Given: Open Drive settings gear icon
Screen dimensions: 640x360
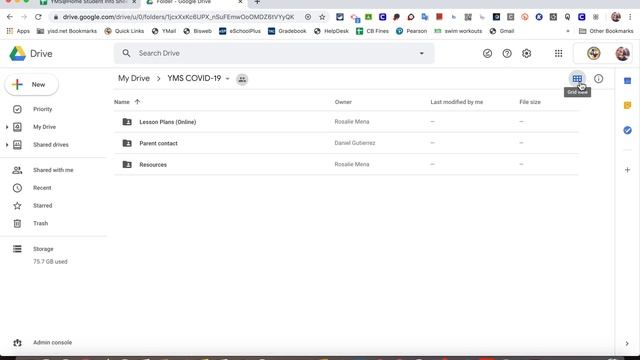Looking at the screenshot, I should coord(527,53).
